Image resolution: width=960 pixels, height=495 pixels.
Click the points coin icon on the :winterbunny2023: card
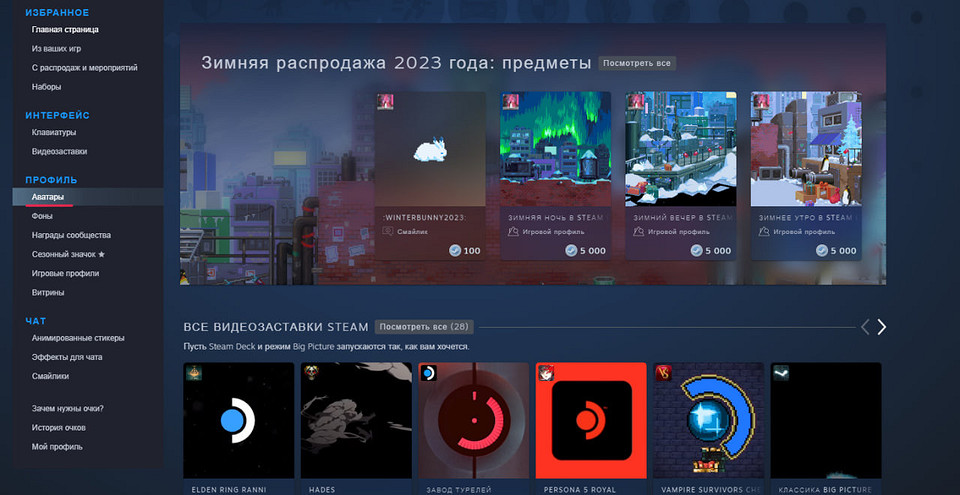click(455, 251)
